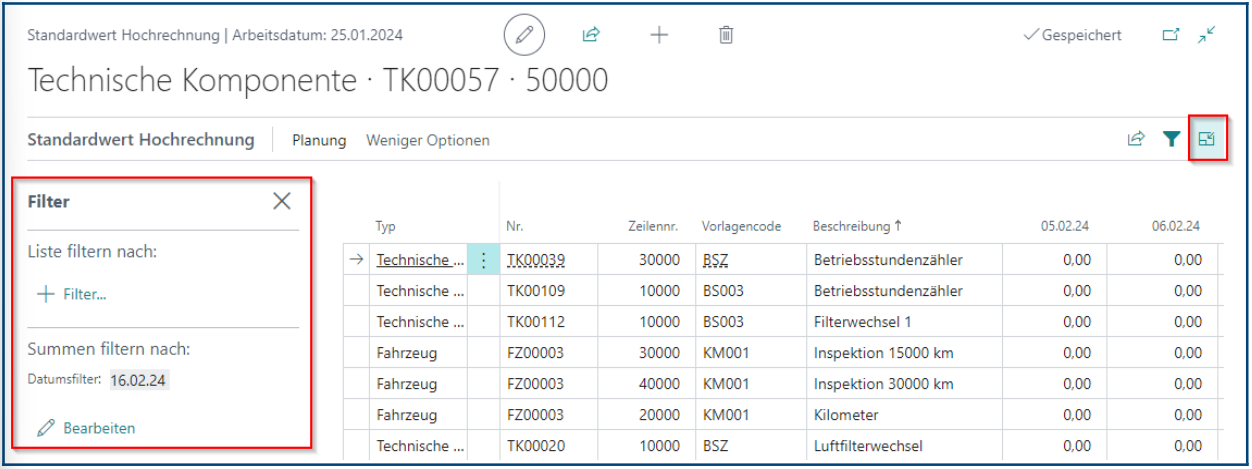Click the Vorlagencode column header
The image size is (1252, 469).
tap(741, 226)
